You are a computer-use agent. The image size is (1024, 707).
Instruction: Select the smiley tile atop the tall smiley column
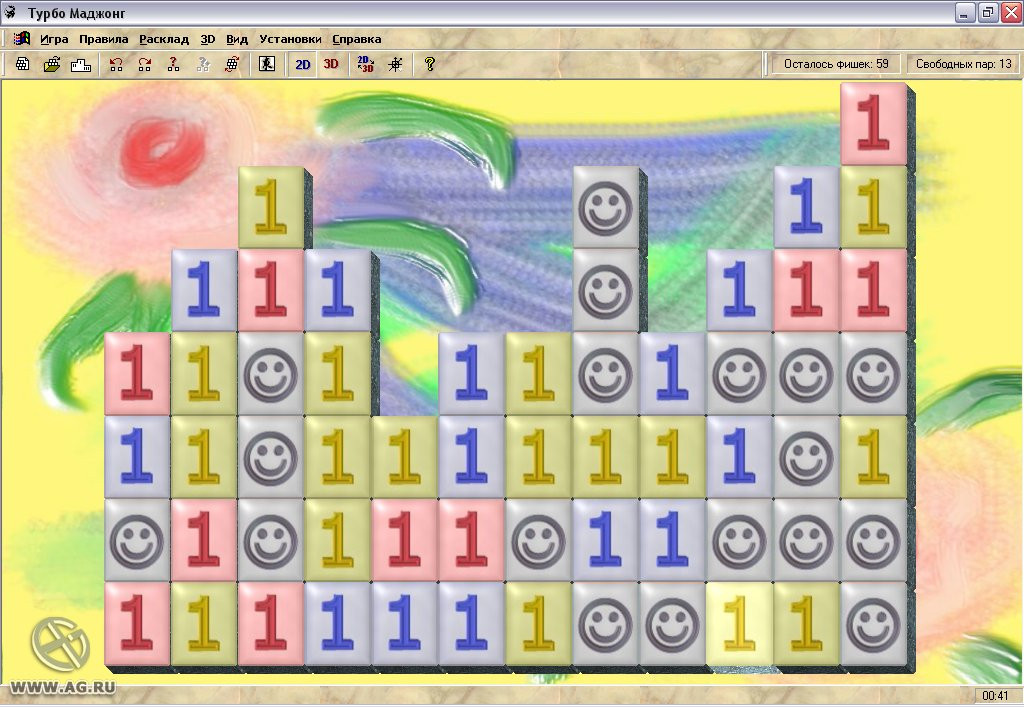pyautogui.click(x=605, y=208)
